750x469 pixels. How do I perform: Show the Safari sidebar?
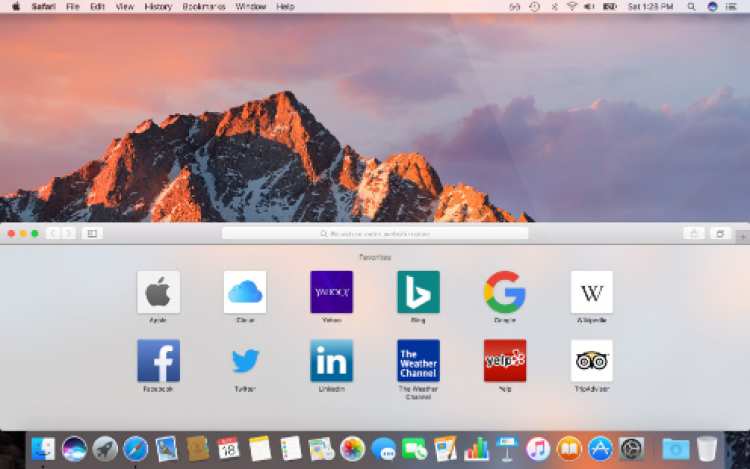click(92, 233)
